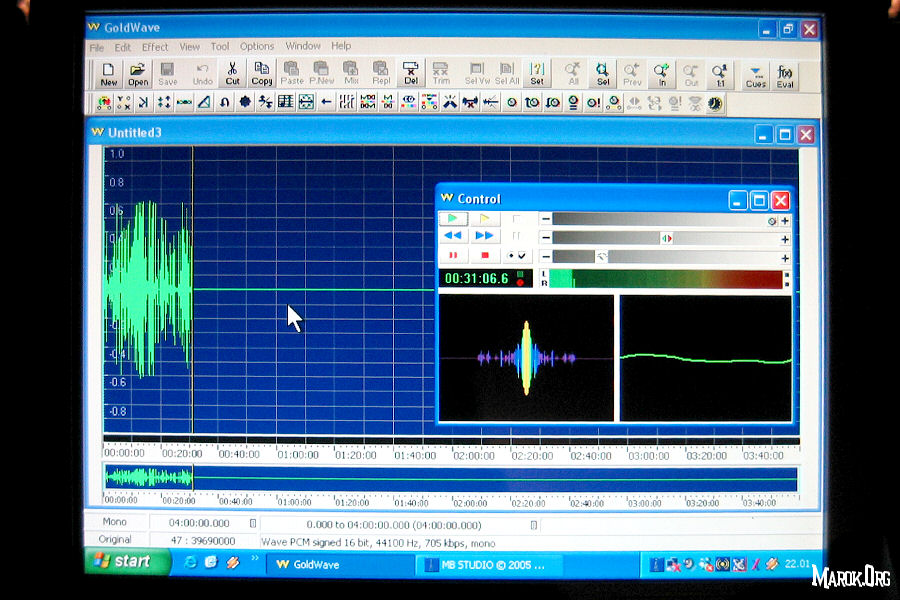
Task: Click the P.New toolbar button
Action: [321, 75]
